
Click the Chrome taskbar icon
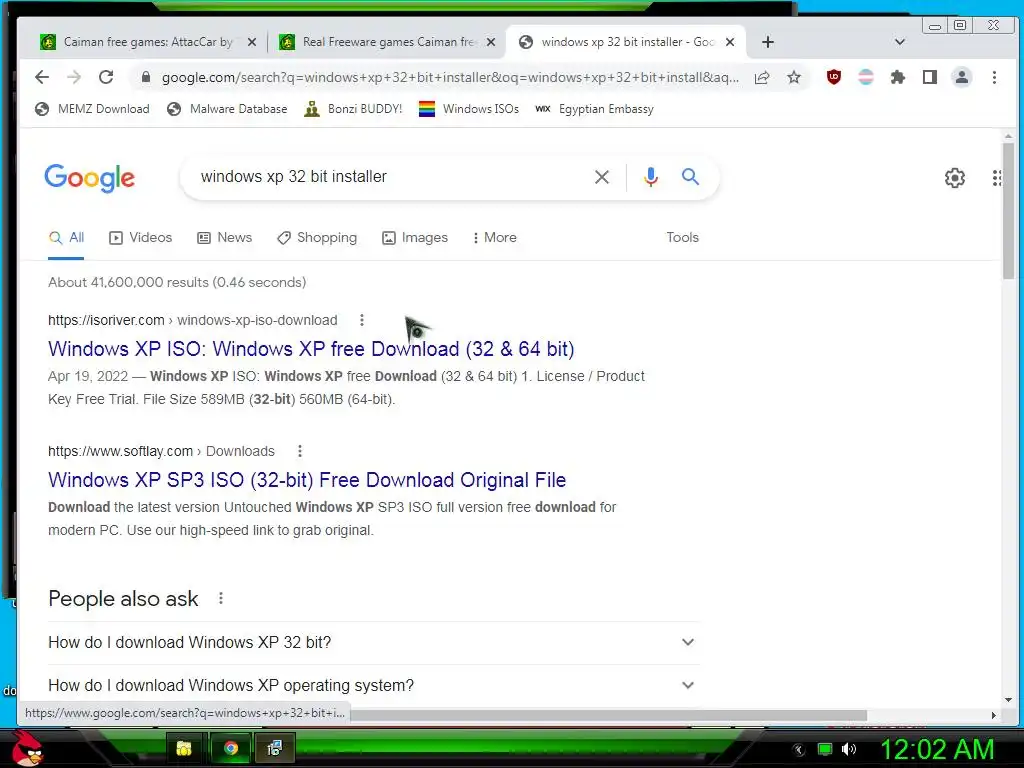[x=230, y=748]
